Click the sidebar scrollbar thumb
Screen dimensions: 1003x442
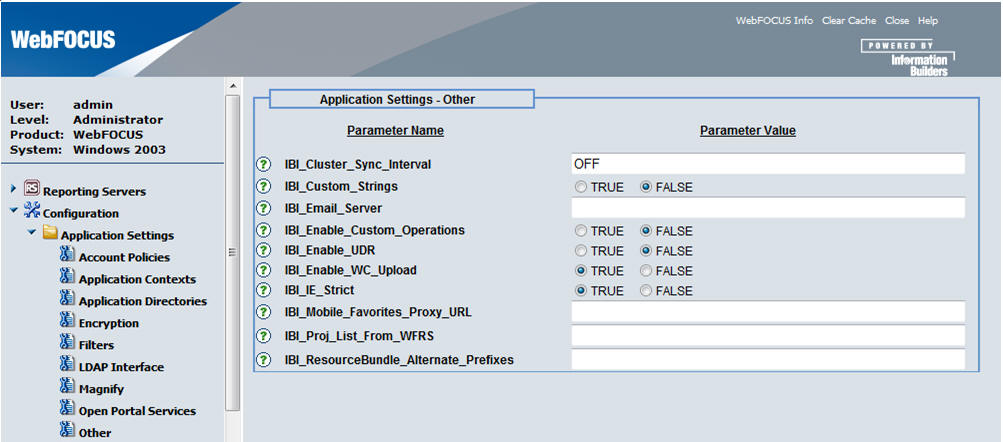click(232, 253)
